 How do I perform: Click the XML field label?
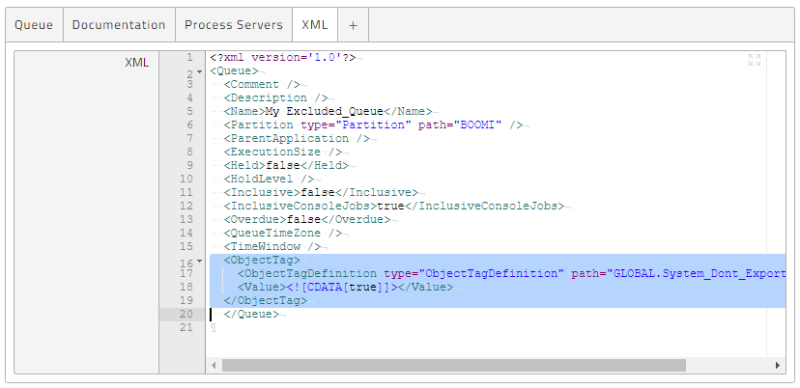[137, 63]
